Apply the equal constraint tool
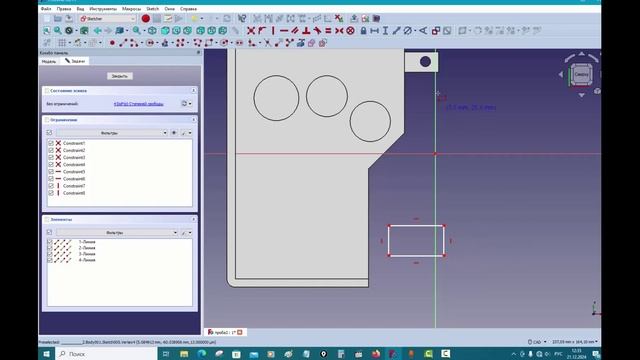This screenshot has width=640, height=360. click(x=328, y=31)
